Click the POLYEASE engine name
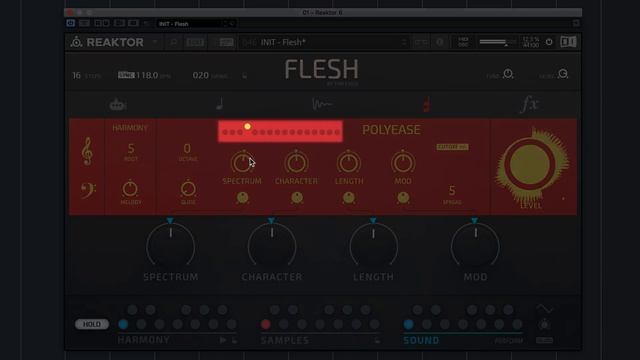The image size is (640, 360). (391, 130)
